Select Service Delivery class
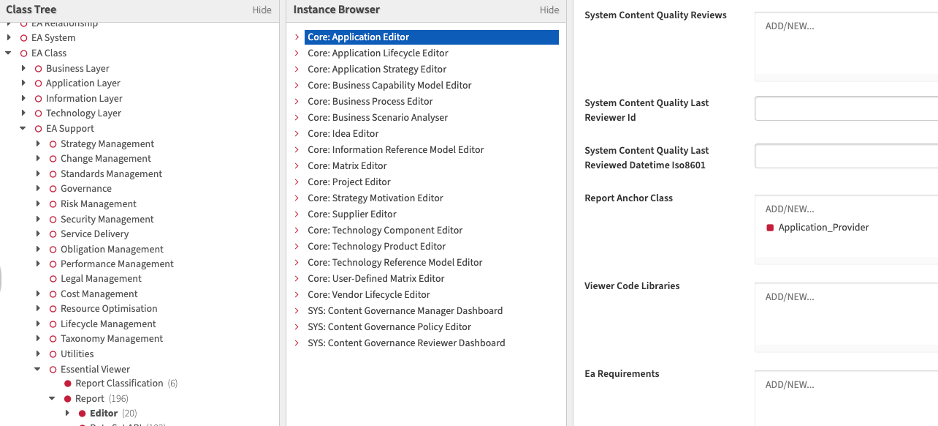The height and width of the screenshot is (426, 938). (95, 233)
